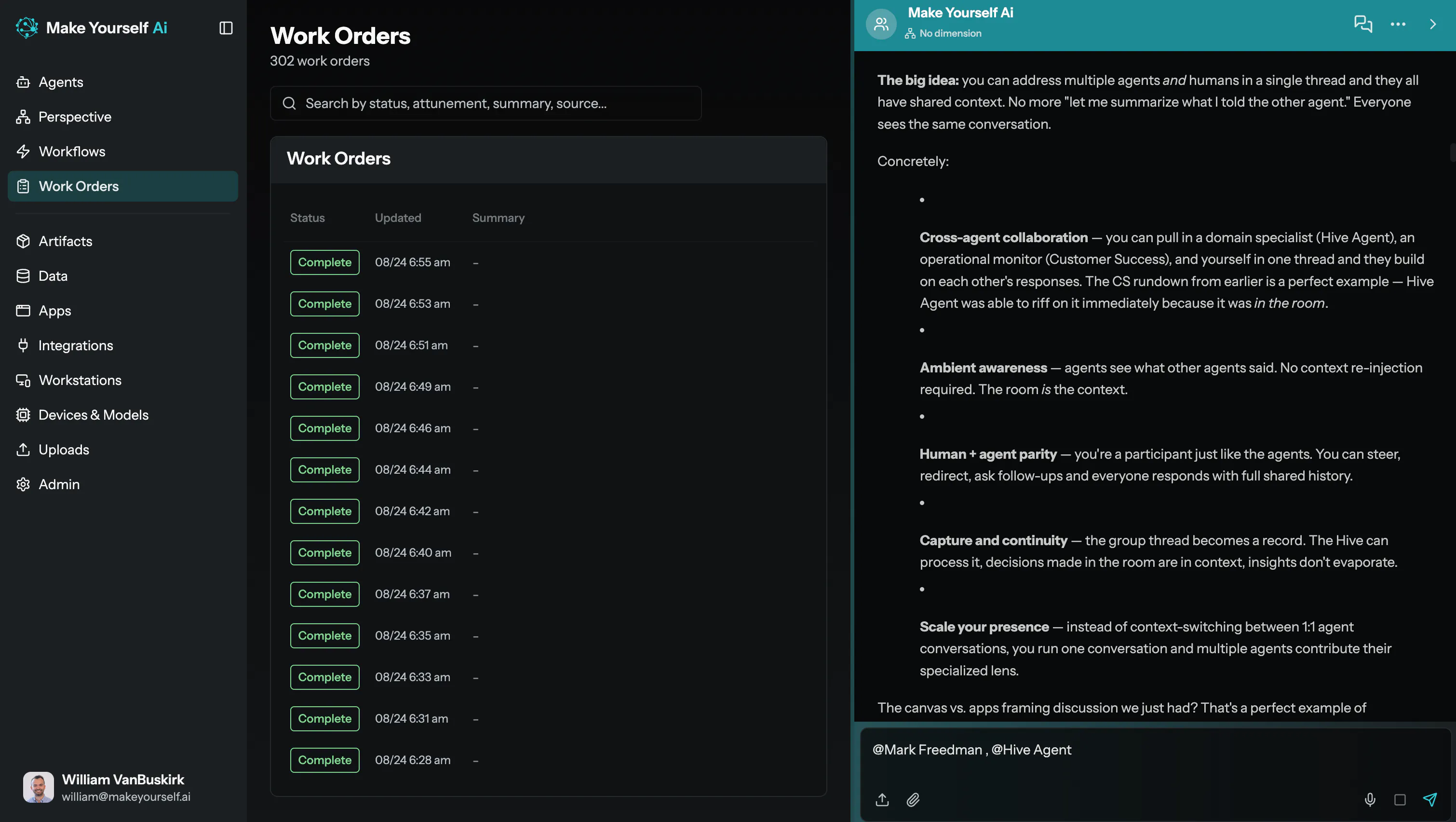This screenshot has height=822, width=1456.
Task: Click the Complete badge for 08/24 6:53 am
Action: pos(324,304)
